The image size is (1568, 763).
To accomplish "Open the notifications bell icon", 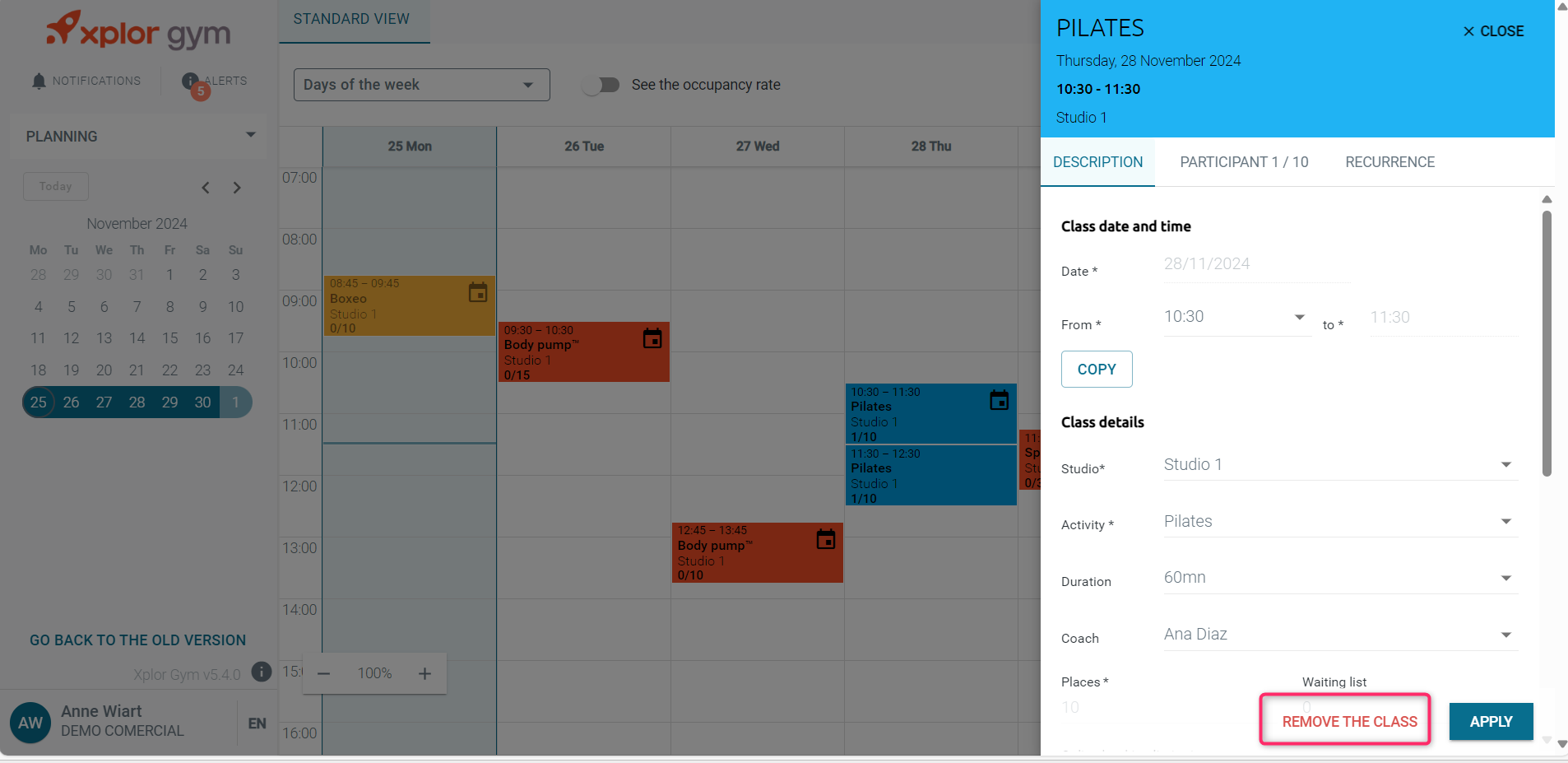I will tap(39, 81).
